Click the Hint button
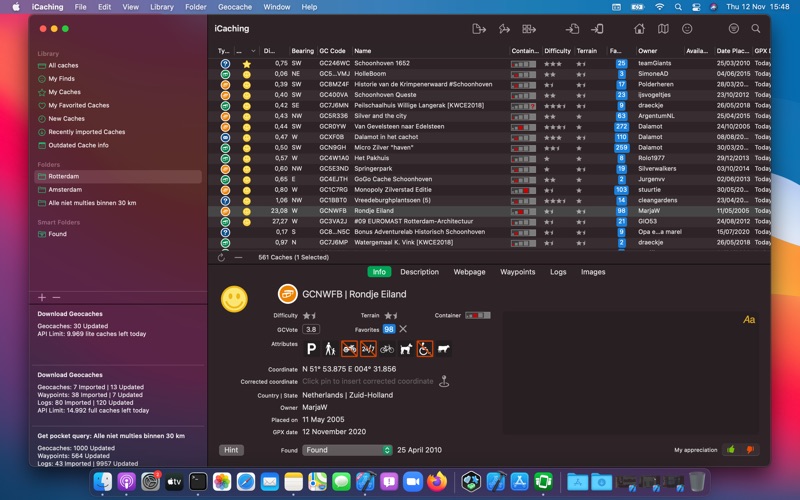Screen dimensions: 800x500 pos(231,450)
